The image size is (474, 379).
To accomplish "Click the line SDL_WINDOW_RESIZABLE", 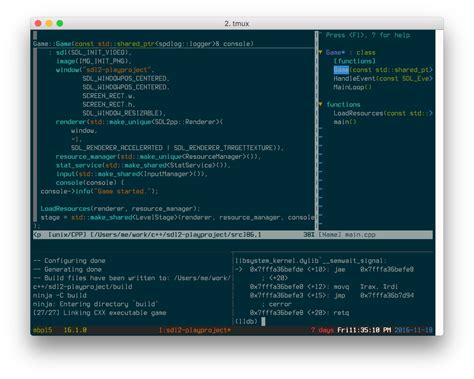I will (124, 113).
